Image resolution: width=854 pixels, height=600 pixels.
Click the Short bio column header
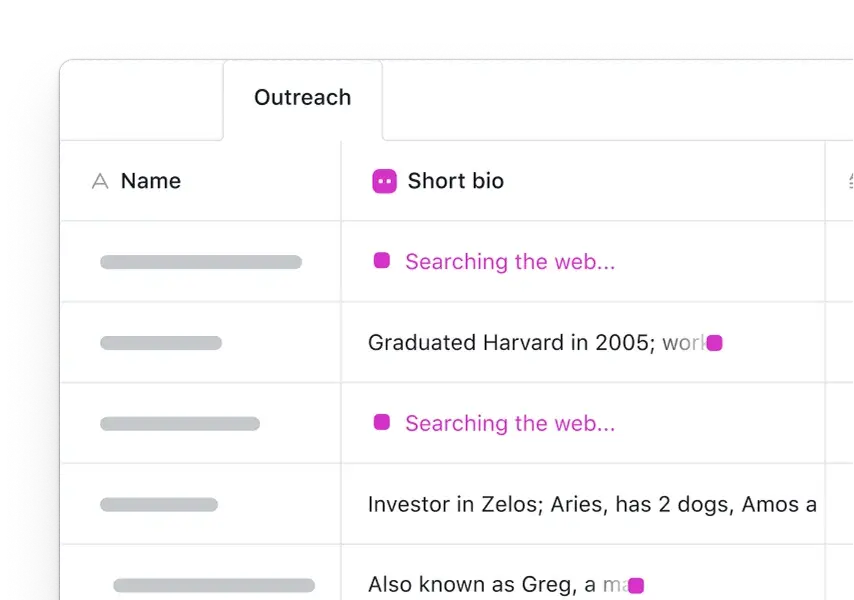pos(455,181)
